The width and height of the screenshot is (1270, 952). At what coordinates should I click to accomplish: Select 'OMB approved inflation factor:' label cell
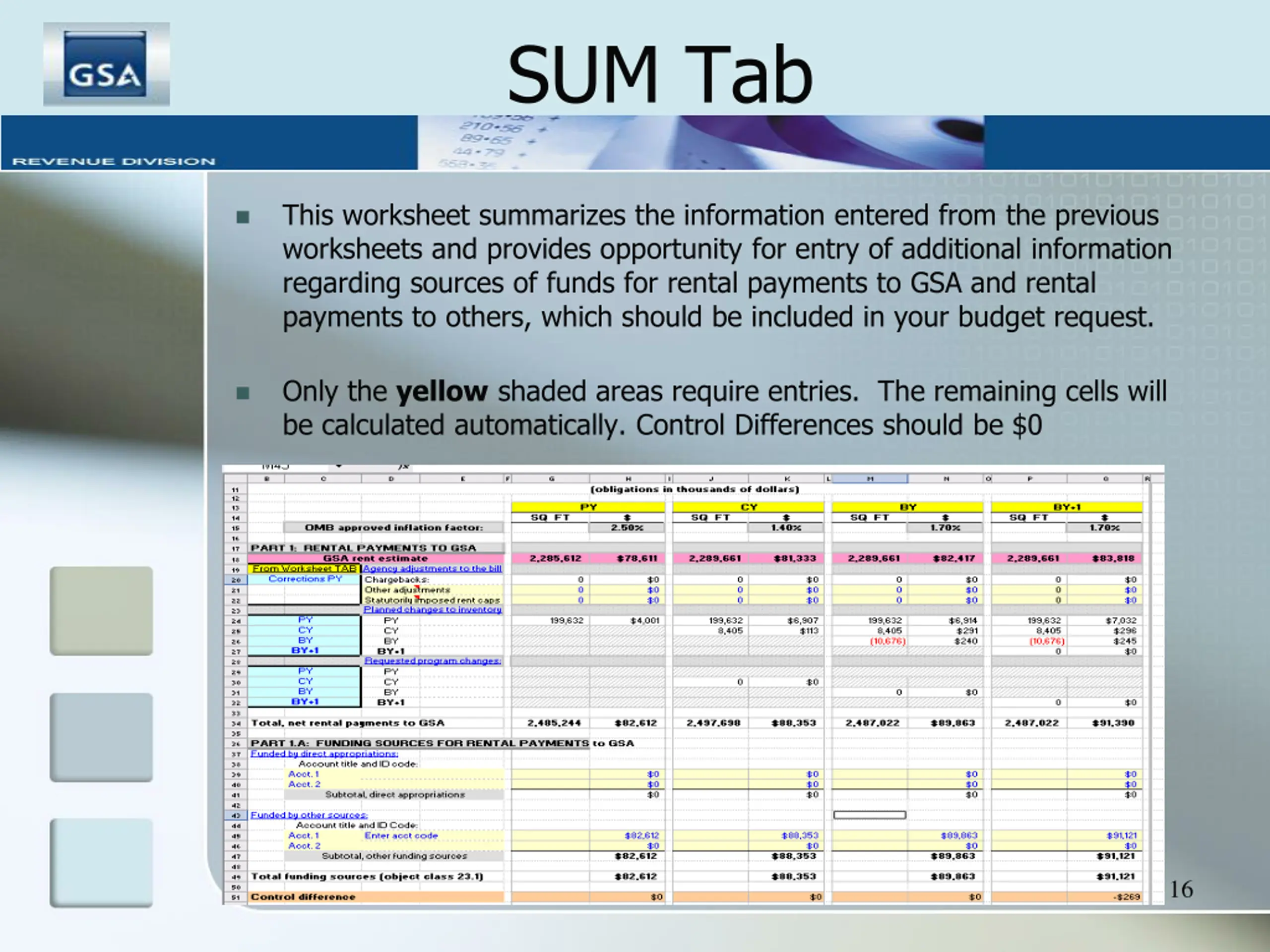click(394, 528)
